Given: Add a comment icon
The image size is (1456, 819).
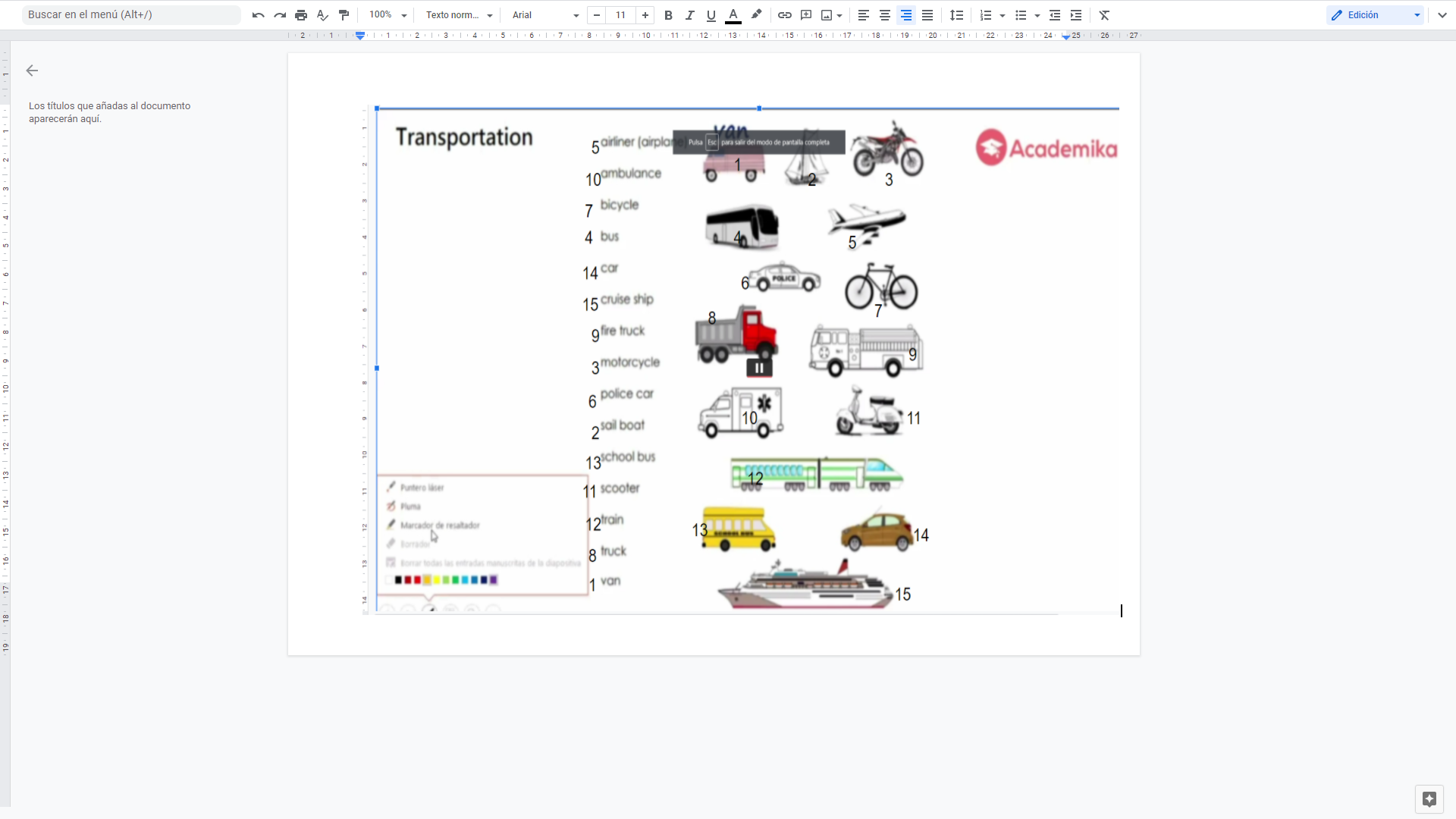Looking at the screenshot, I should pyautogui.click(x=806, y=15).
